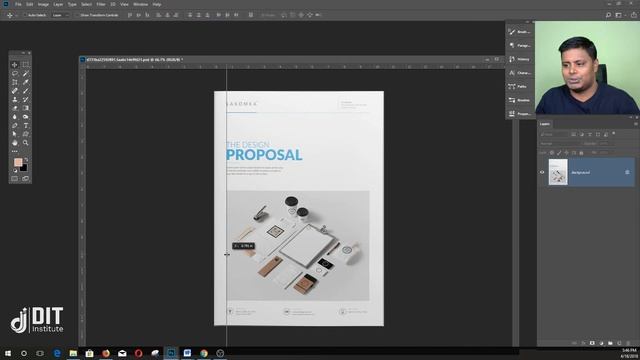This screenshot has height=360, width=640.
Task: Open the collapsed Paragraph panel
Action: tap(519, 45)
